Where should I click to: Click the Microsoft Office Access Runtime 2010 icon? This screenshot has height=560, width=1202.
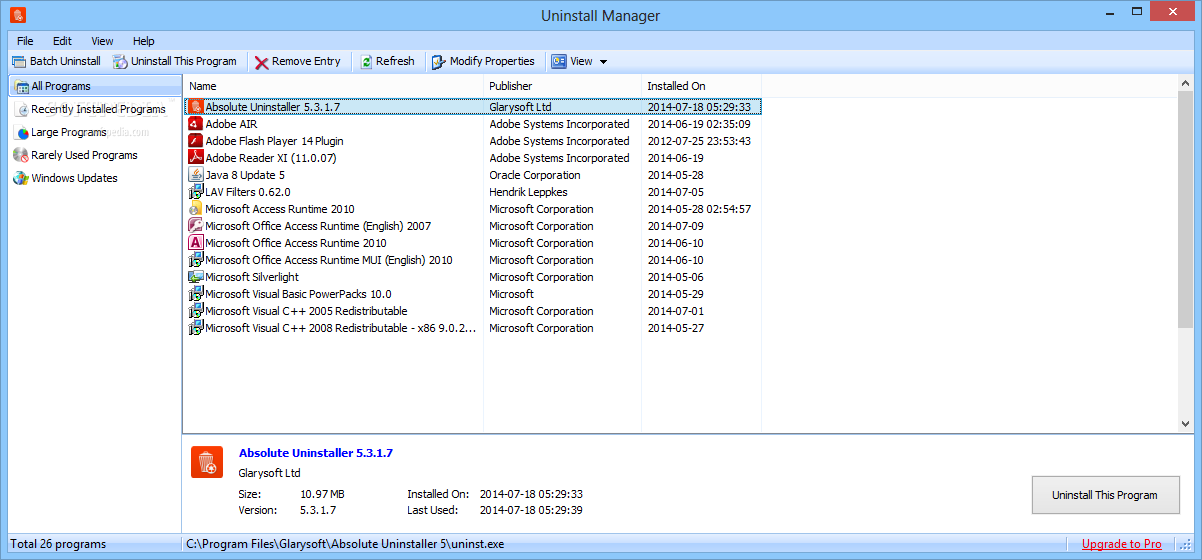(x=196, y=243)
